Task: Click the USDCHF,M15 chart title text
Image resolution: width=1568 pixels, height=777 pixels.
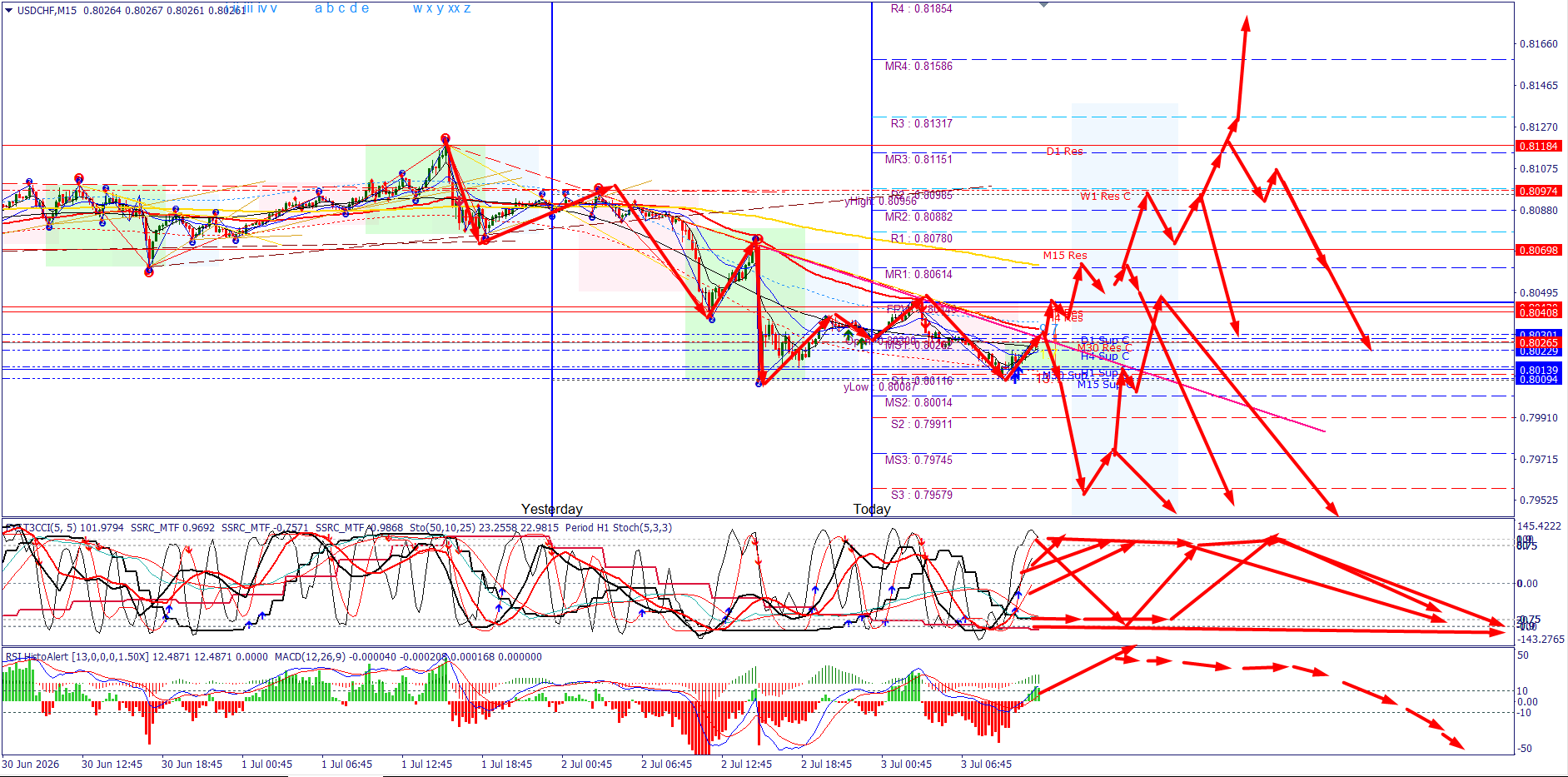Action: [47, 11]
